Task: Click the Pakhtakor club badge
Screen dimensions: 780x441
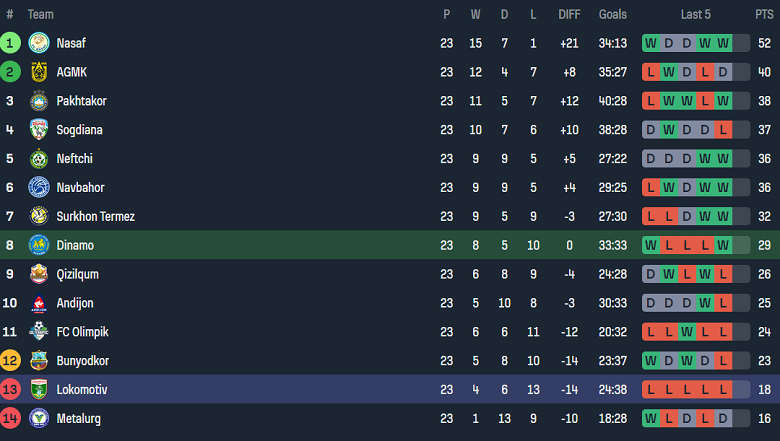Action: tap(39, 101)
